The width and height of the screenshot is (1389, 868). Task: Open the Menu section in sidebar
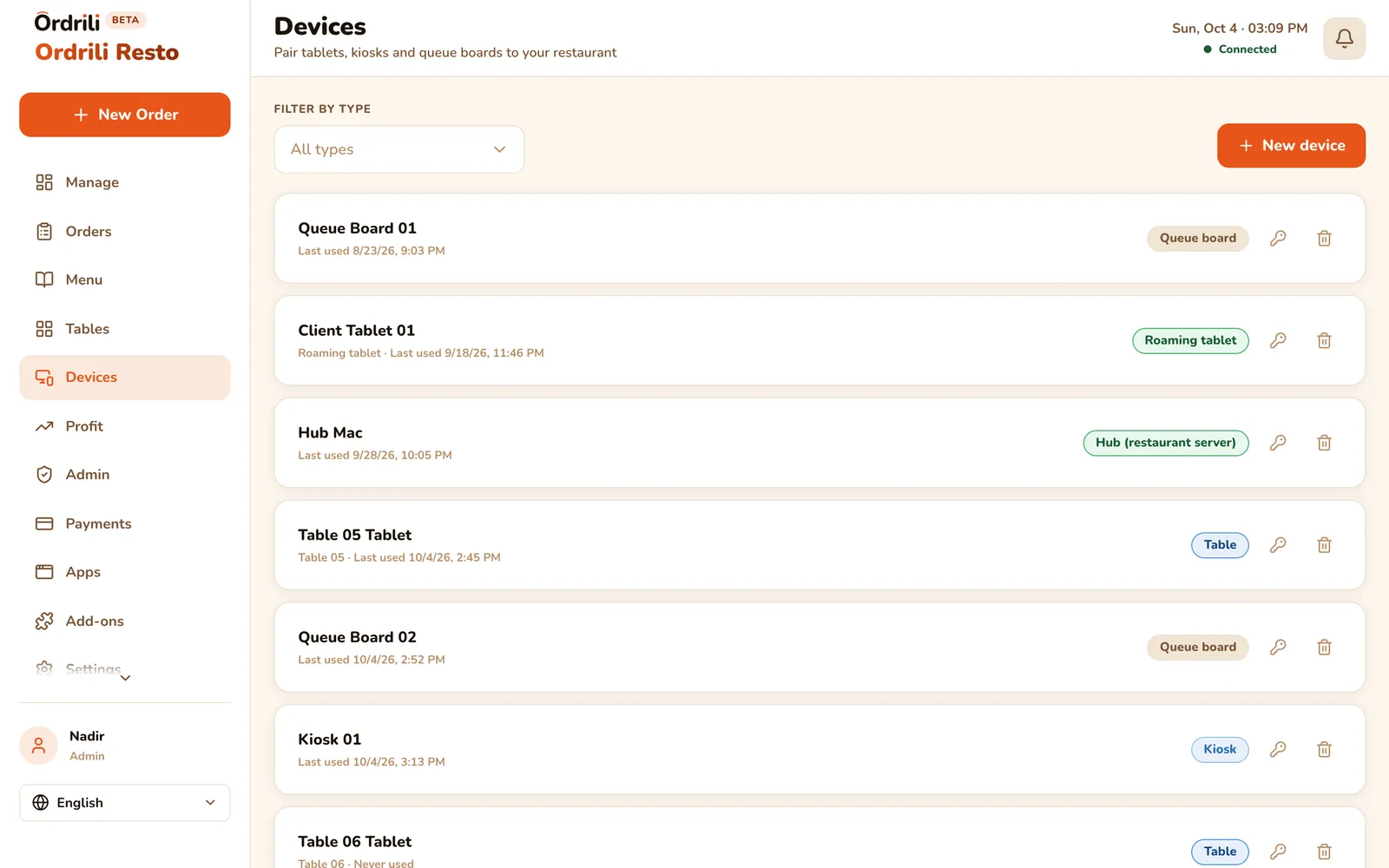pos(125,279)
